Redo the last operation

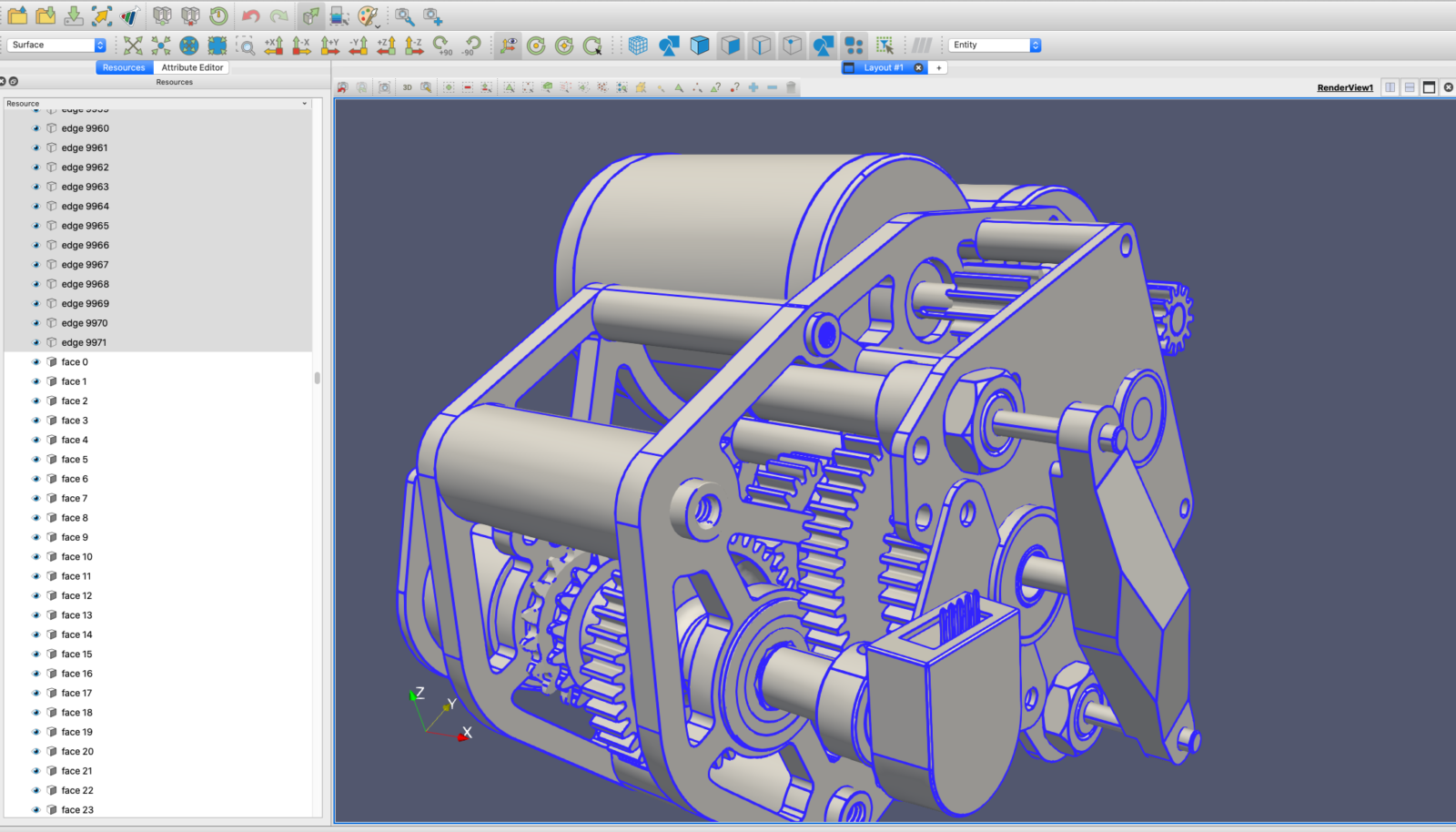coord(278,15)
